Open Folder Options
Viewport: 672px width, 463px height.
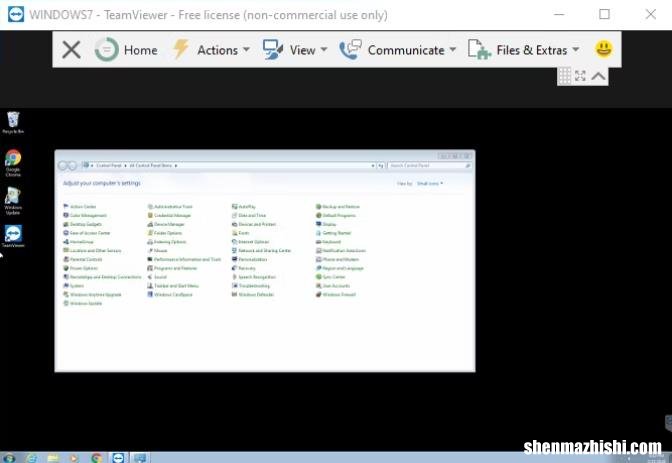165,233
